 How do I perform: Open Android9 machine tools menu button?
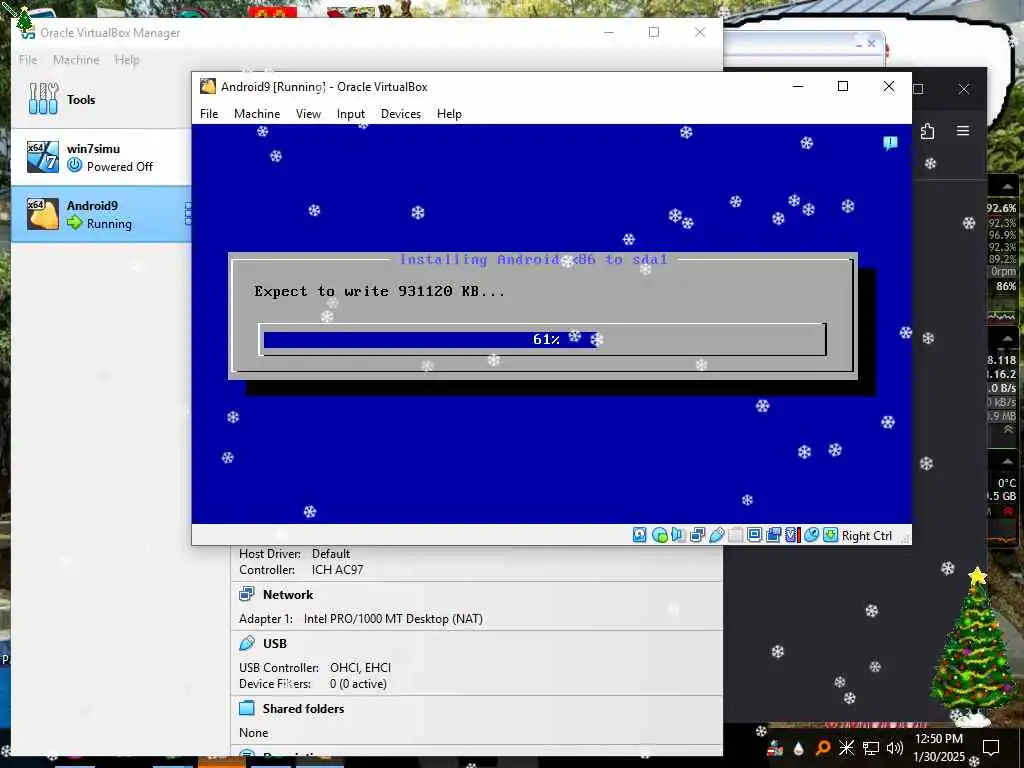187,214
